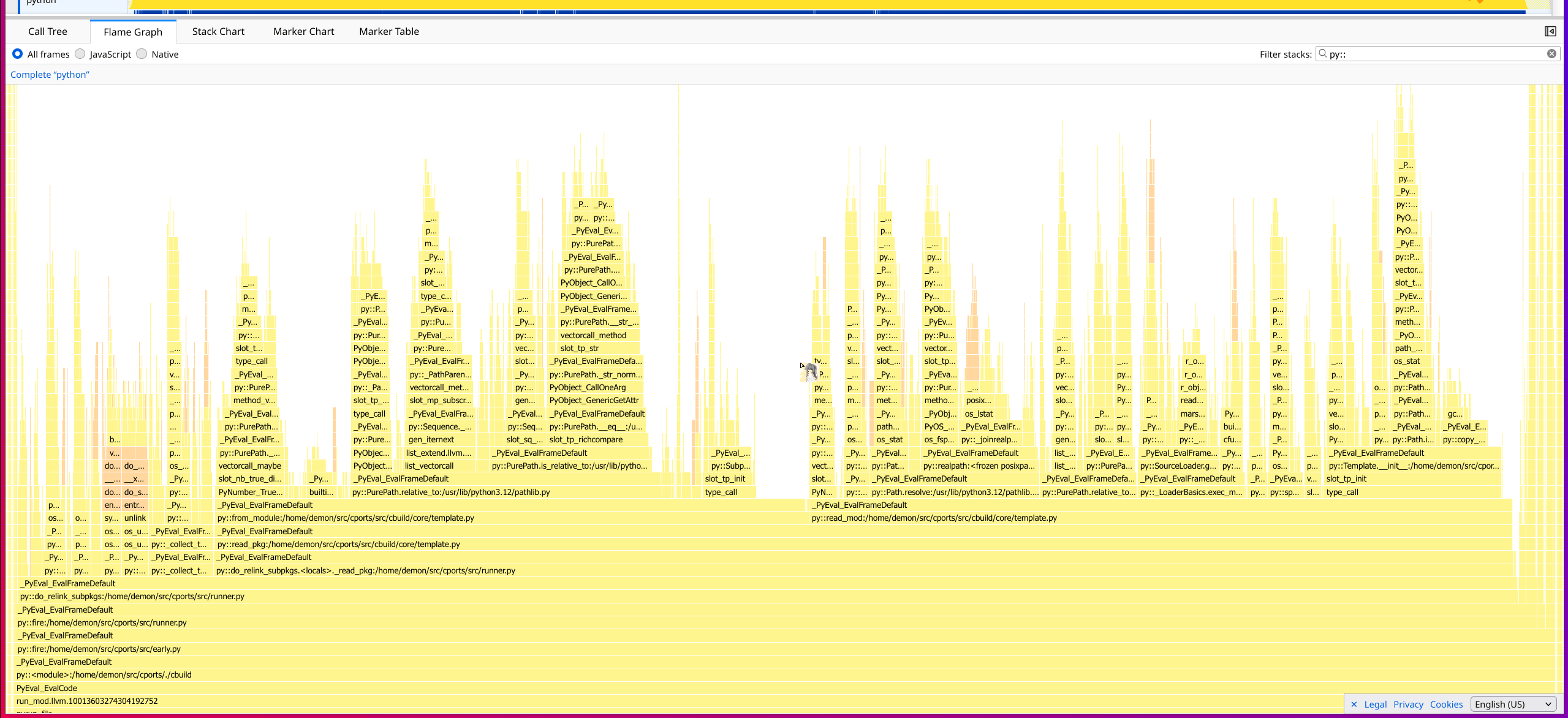Image resolution: width=1568 pixels, height=718 pixels.
Task: Switch to the Marker Chart tab
Action: coord(304,31)
